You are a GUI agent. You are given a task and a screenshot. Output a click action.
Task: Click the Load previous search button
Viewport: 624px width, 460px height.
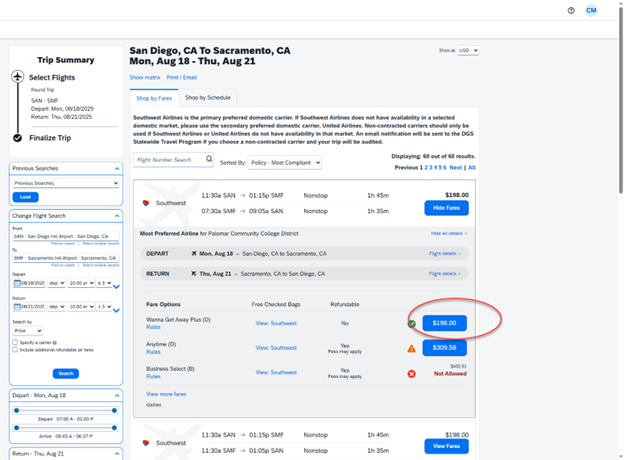(x=25, y=197)
